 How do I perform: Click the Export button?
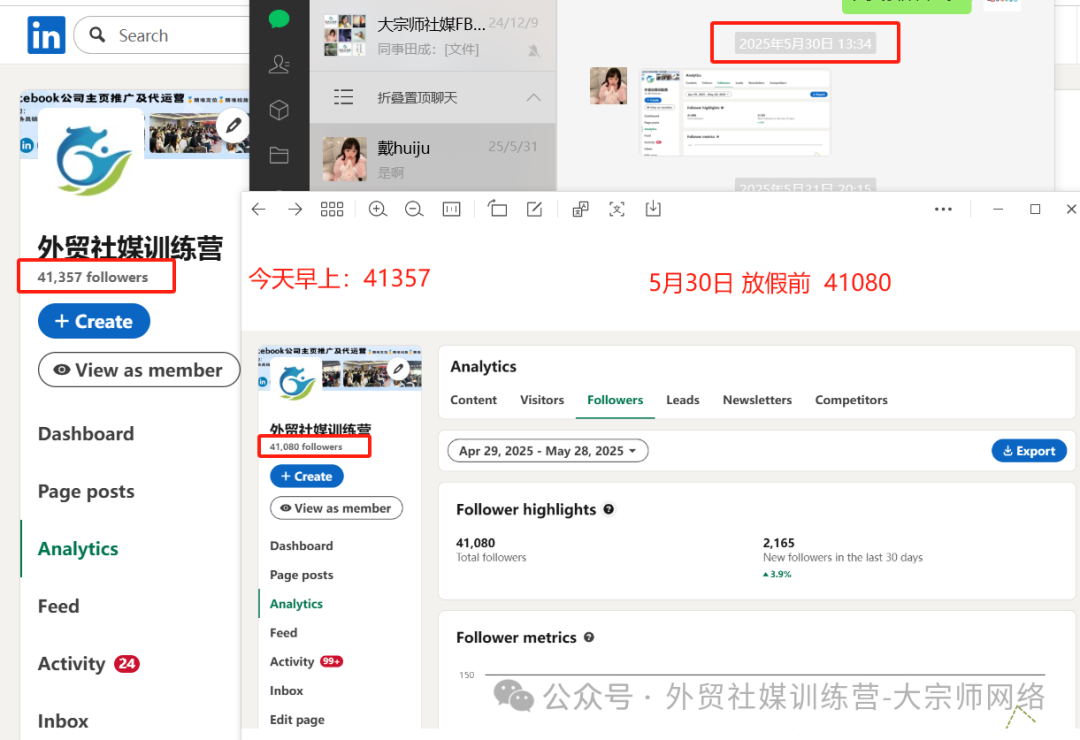(x=1029, y=451)
